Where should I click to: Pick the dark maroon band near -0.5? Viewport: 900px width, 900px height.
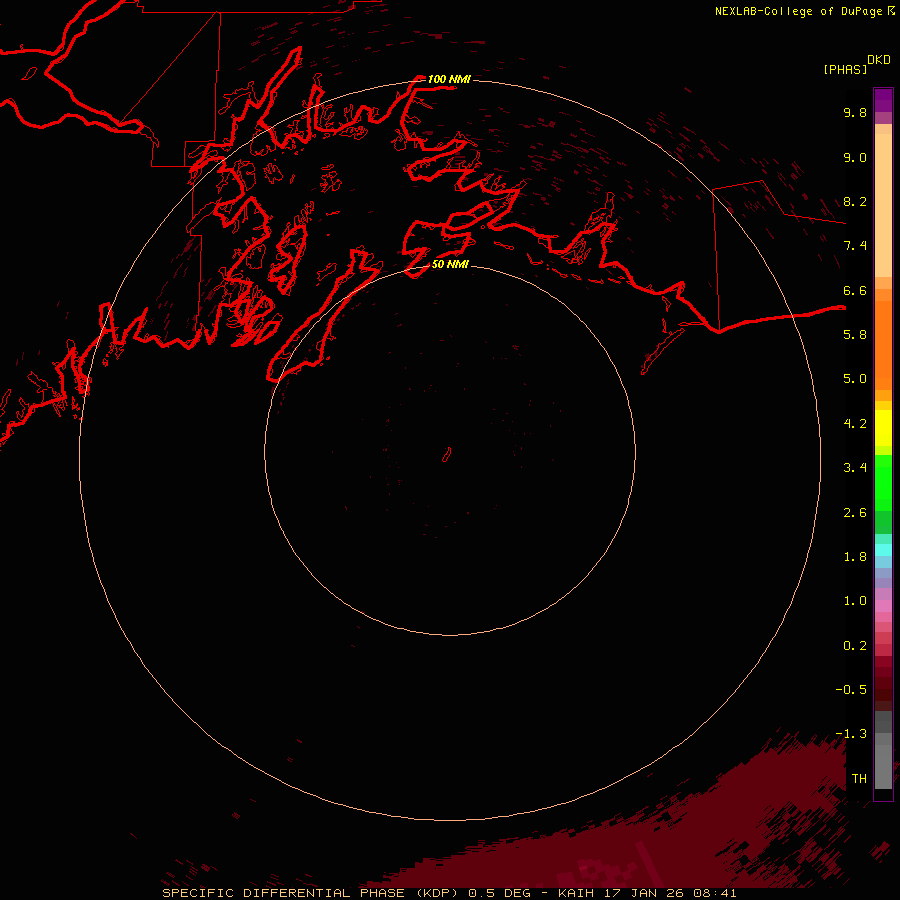(883, 689)
